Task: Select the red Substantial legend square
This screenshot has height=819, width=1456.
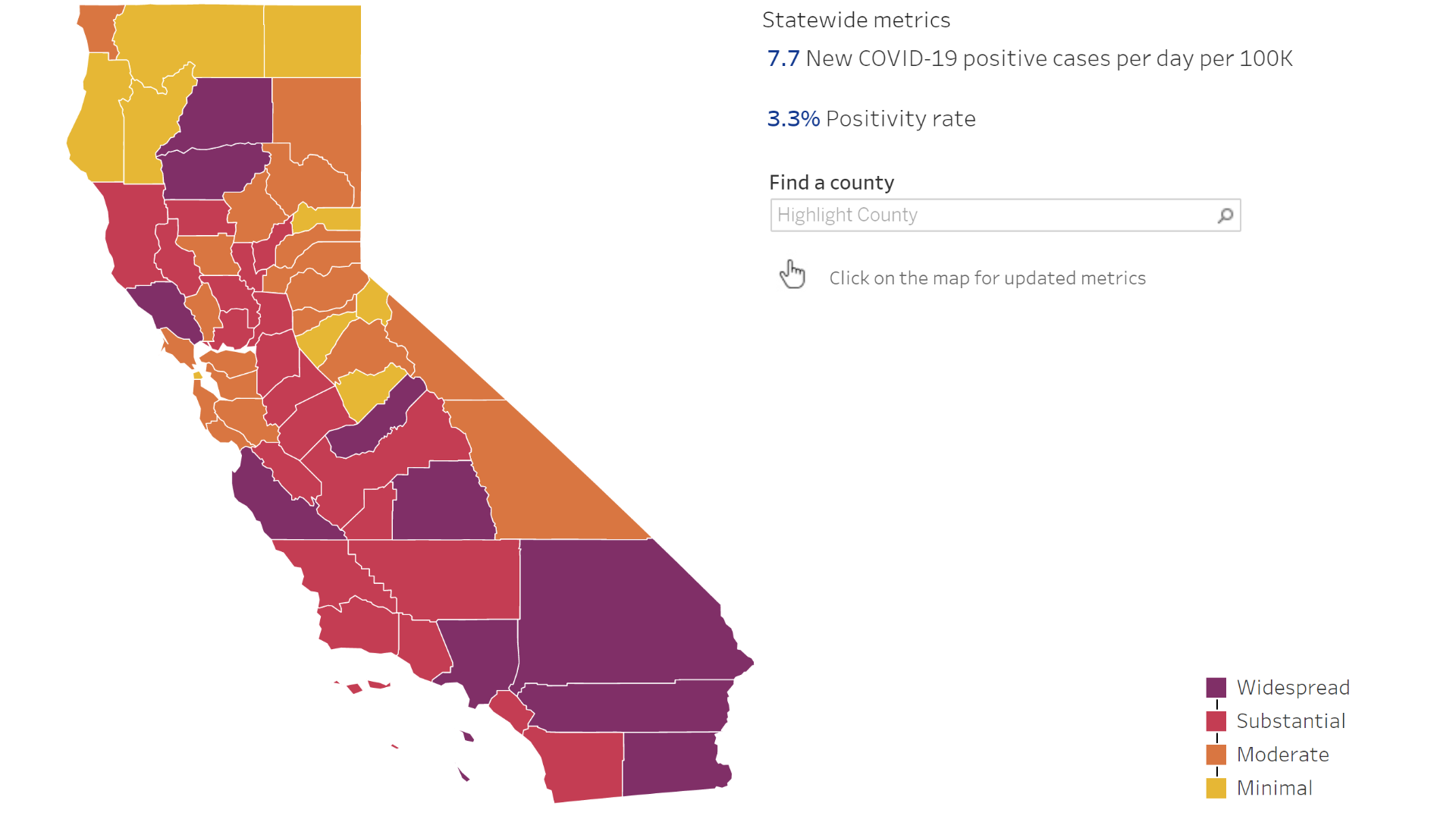Action: (x=1216, y=720)
